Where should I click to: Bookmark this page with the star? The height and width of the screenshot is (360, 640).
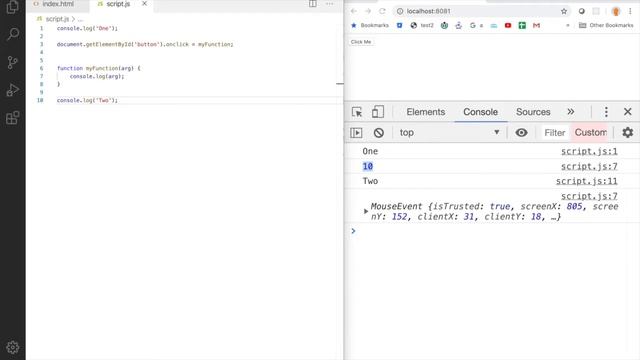click(564, 11)
